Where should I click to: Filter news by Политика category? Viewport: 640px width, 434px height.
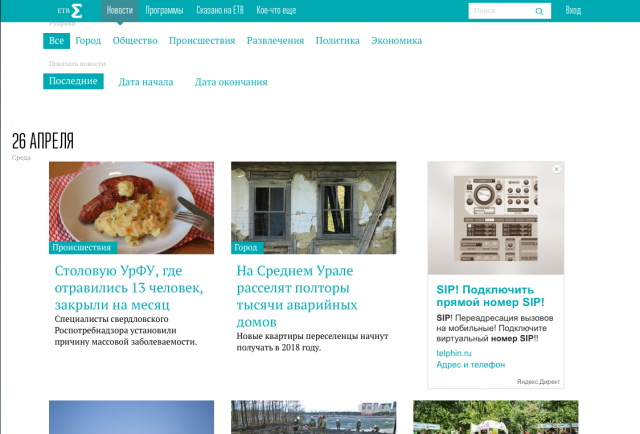338,41
